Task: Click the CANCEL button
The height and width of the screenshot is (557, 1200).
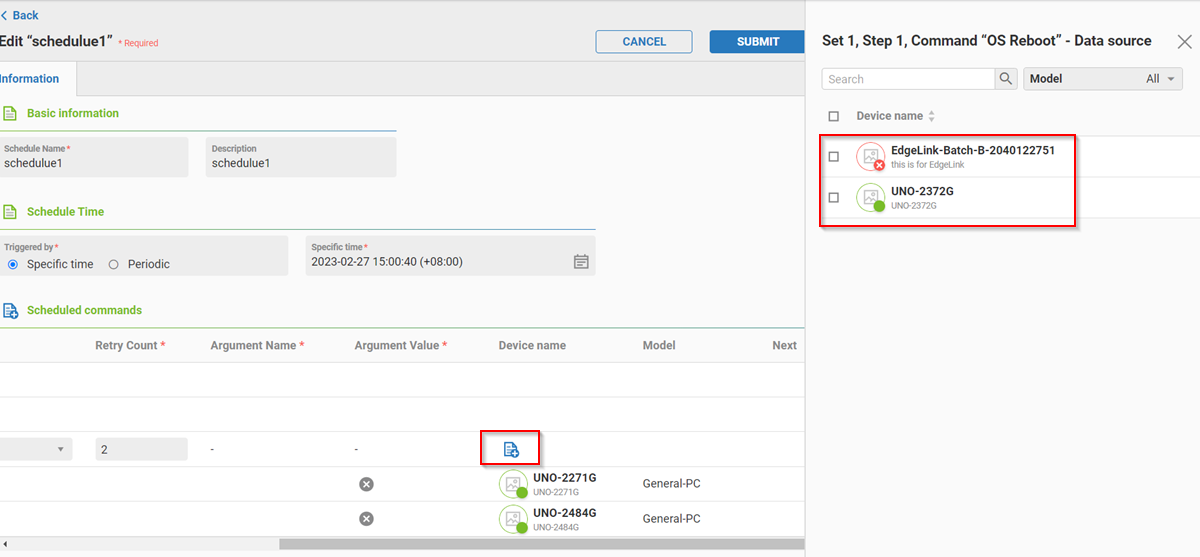Action: 644,42
